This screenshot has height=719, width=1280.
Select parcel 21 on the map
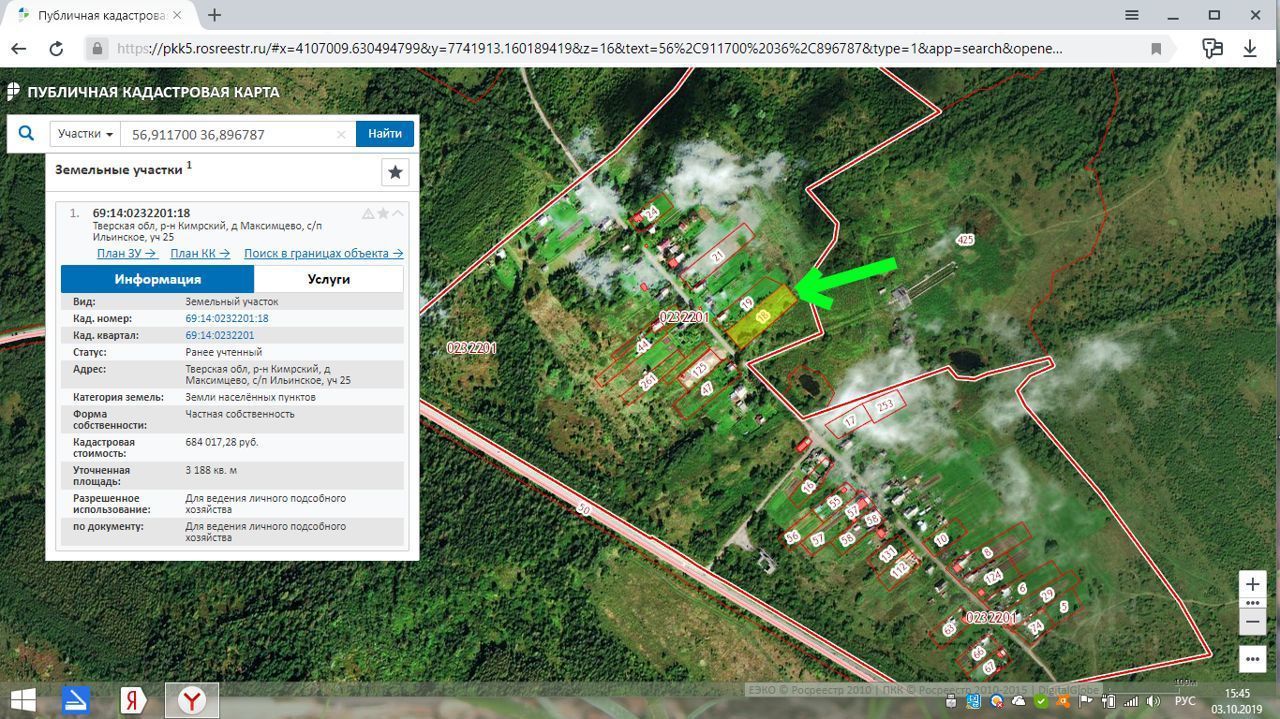[x=717, y=256]
